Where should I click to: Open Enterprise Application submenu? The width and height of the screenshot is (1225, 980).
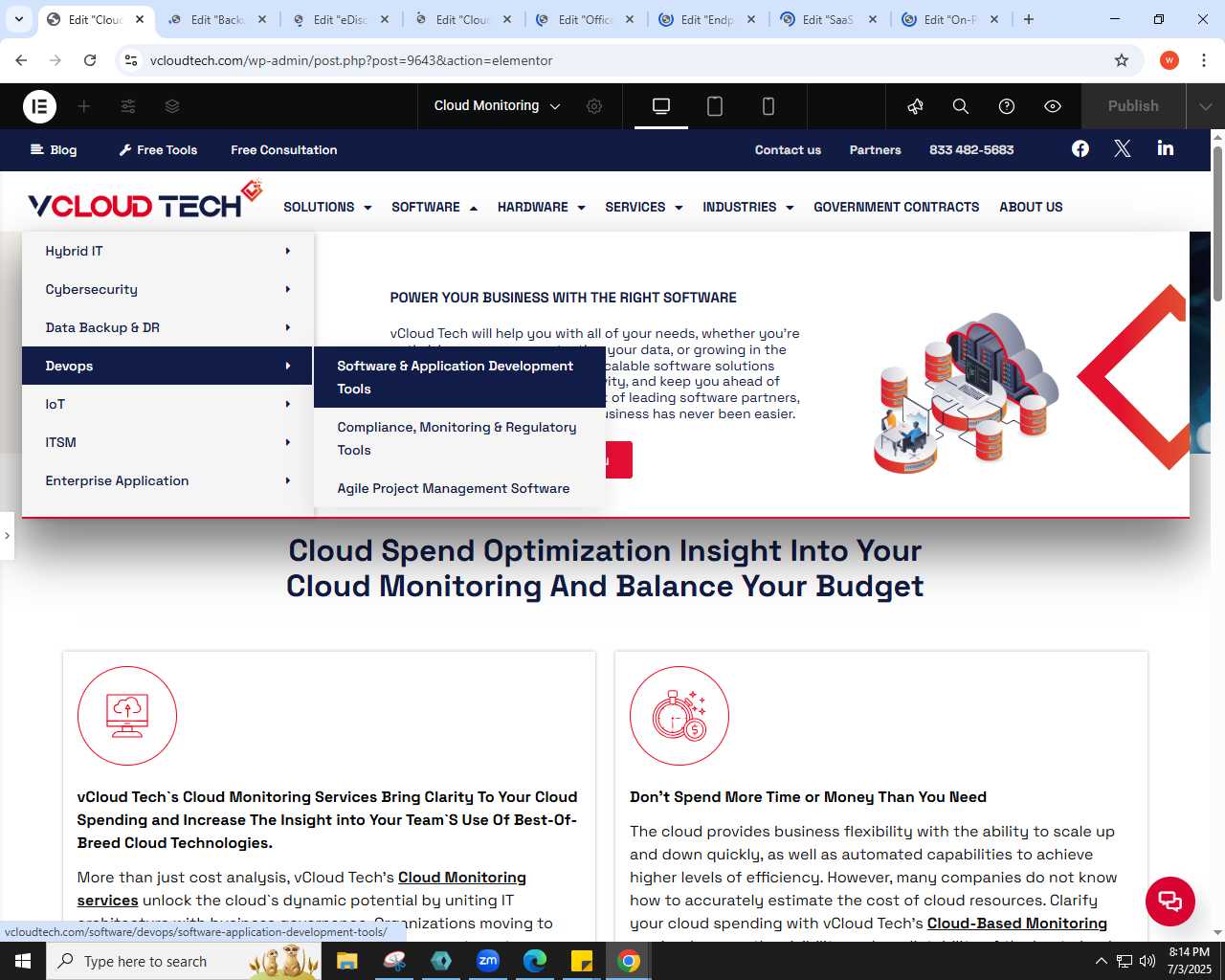pyautogui.click(x=167, y=480)
